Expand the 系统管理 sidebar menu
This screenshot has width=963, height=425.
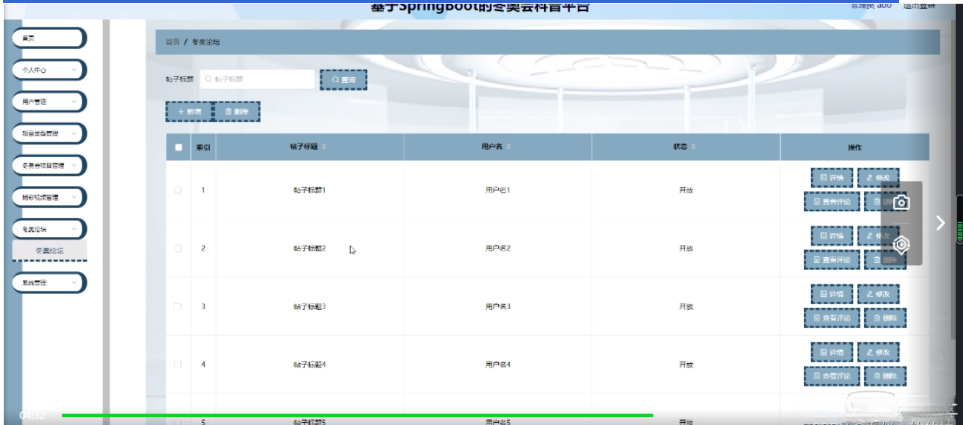tap(49, 283)
